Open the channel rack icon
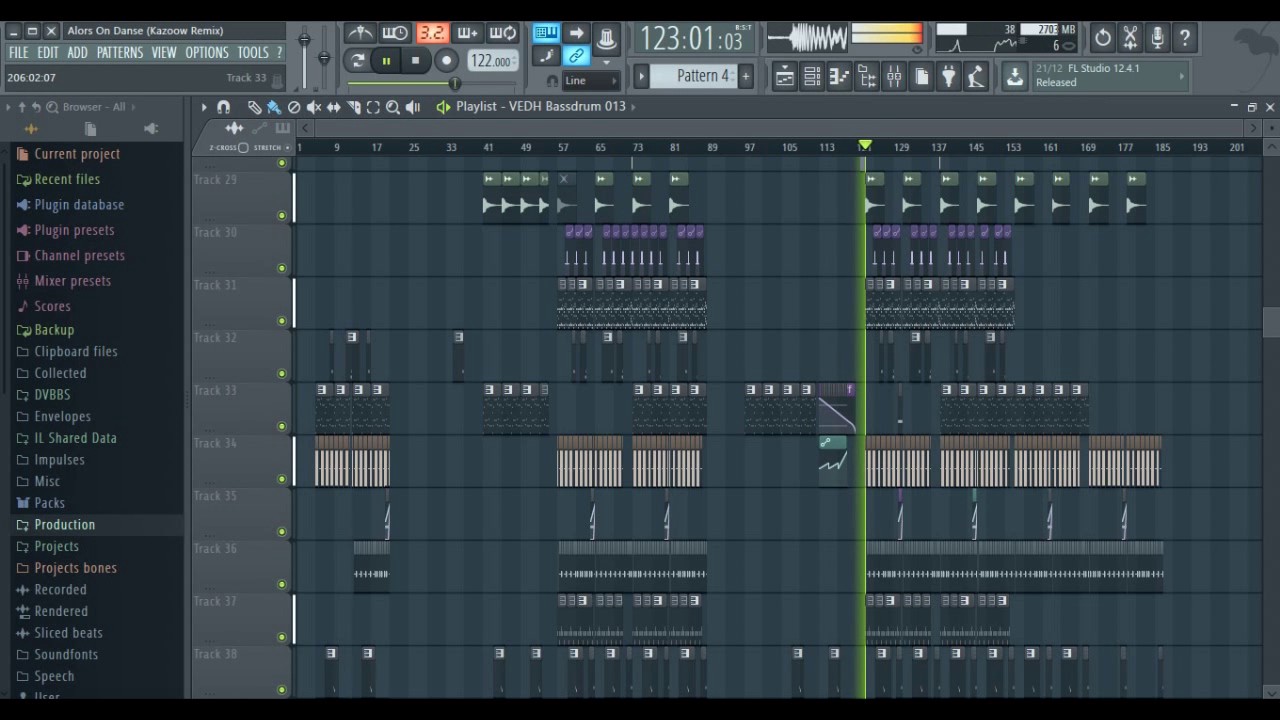The image size is (1280, 720). 812,76
